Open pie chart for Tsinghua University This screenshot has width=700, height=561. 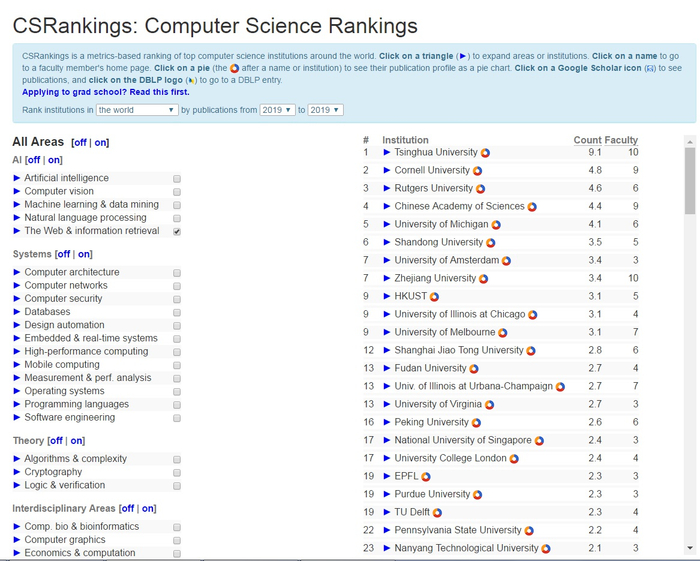click(x=485, y=153)
